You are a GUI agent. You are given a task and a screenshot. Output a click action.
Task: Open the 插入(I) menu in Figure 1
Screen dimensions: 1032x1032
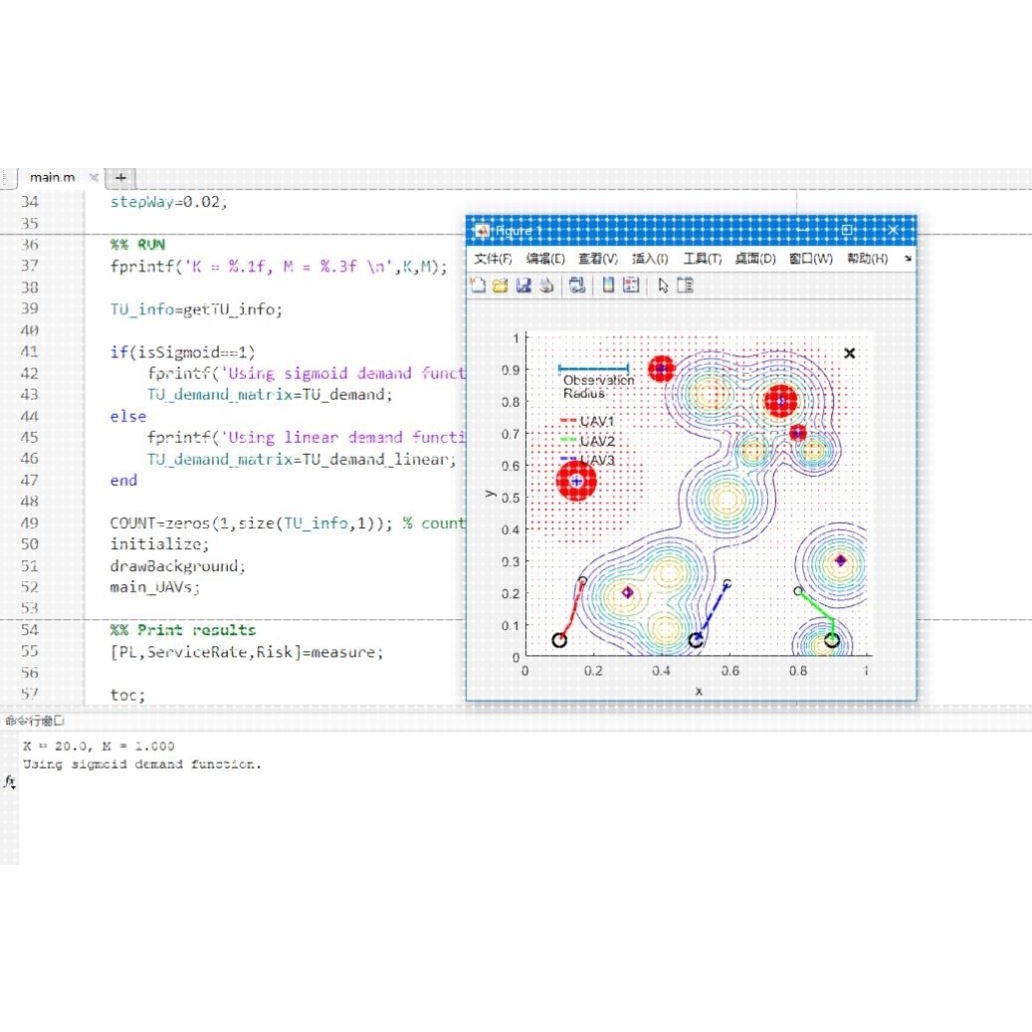point(650,259)
